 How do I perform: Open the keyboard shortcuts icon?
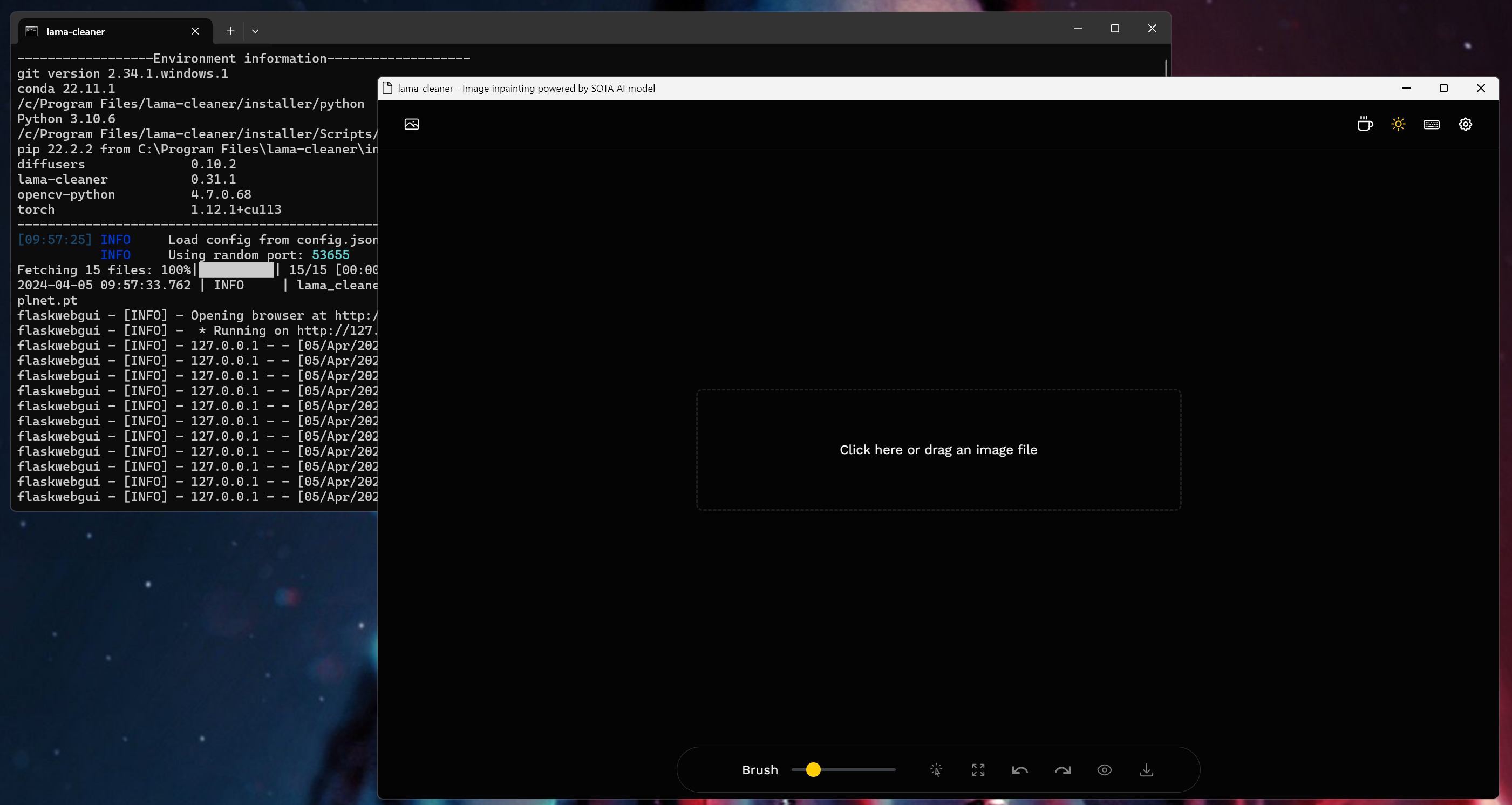(1432, 125)
